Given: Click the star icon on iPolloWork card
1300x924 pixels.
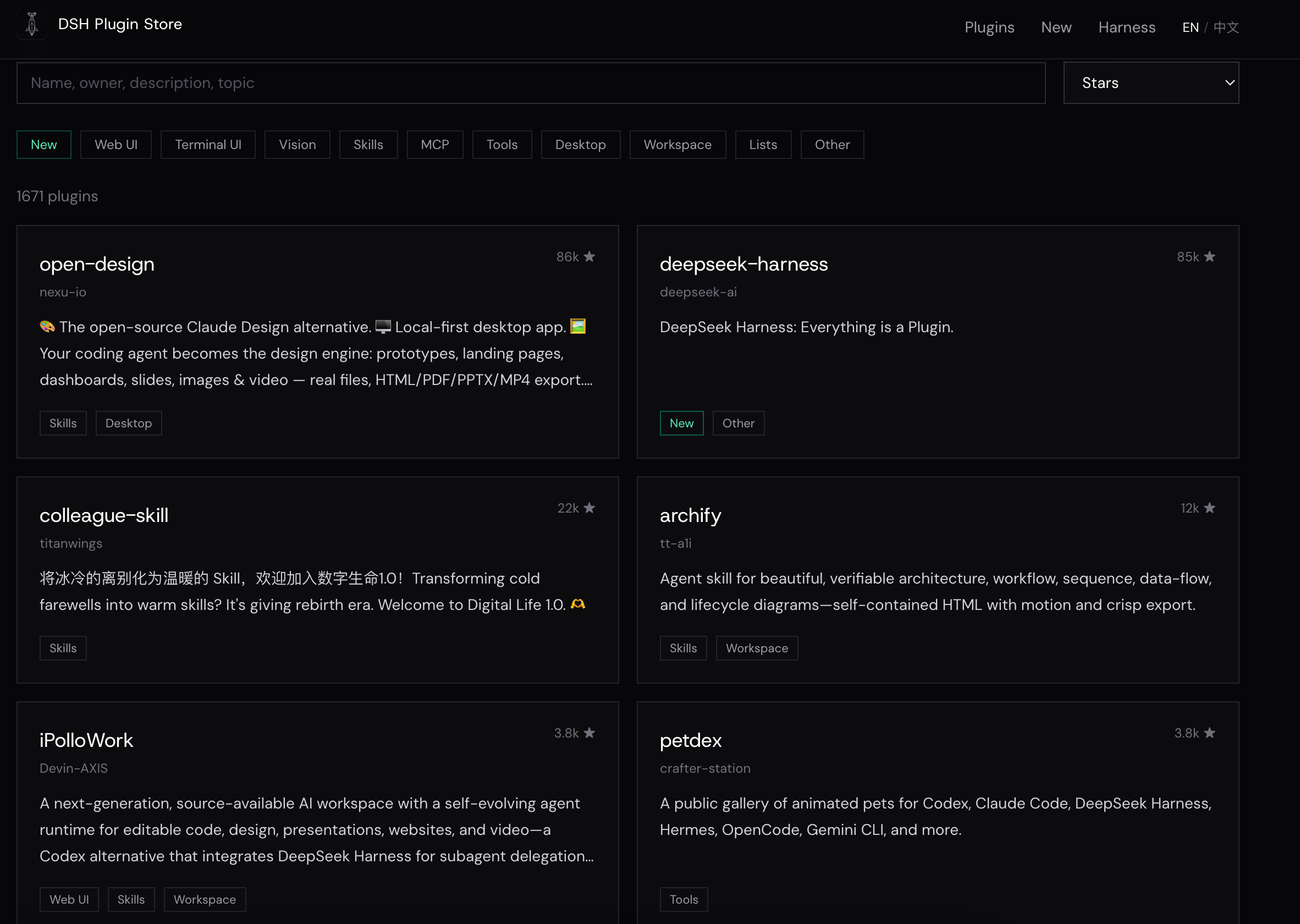Looking at the screenshot, I should tap(590, 733).
